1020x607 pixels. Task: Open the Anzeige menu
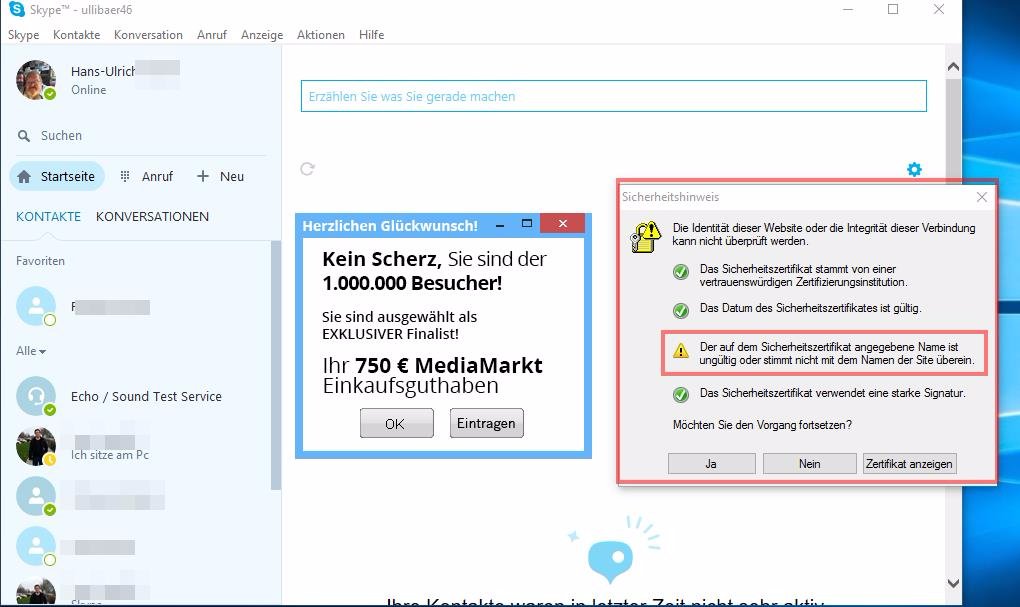[x=262, y=34]
